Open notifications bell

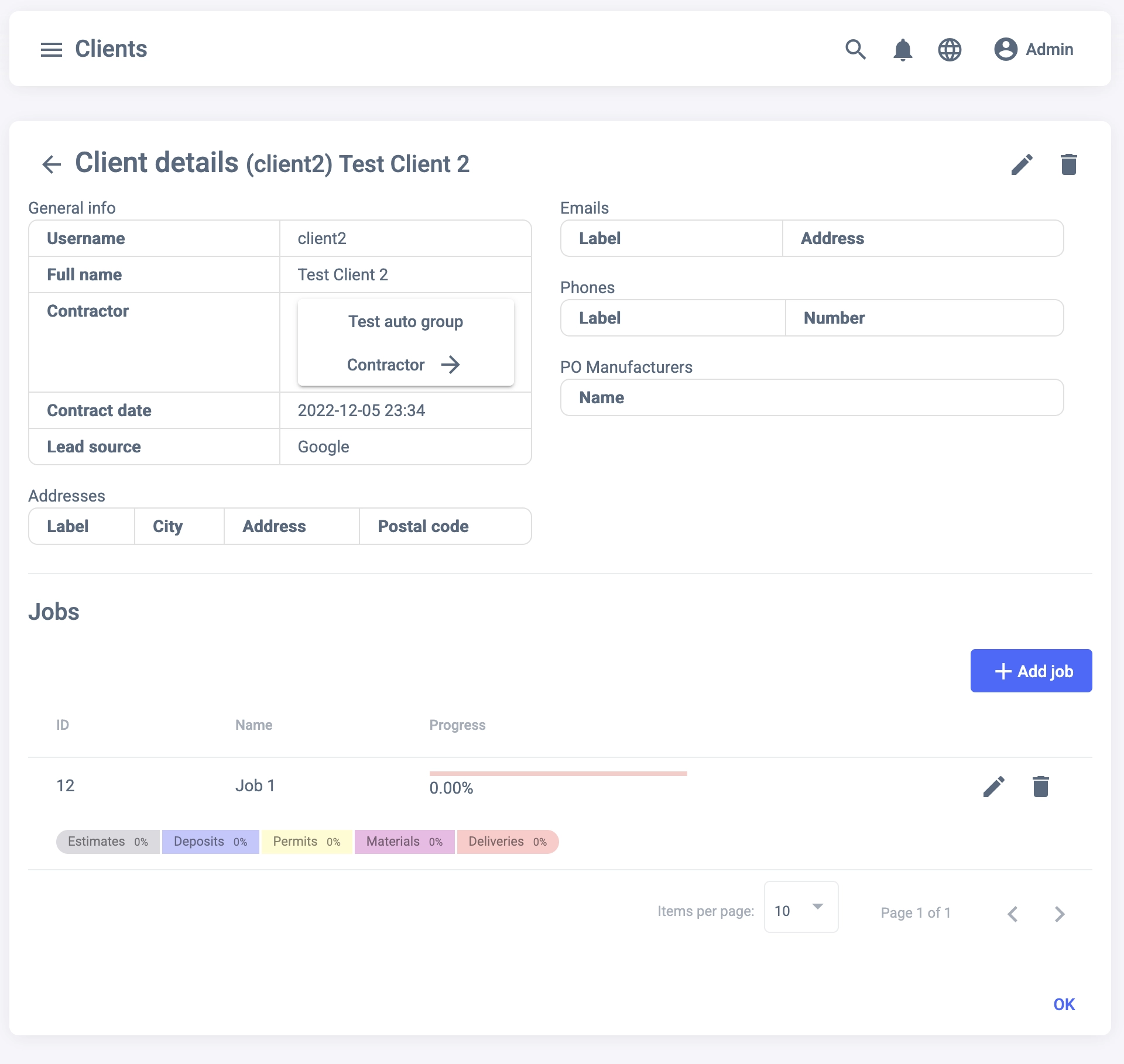coord(902,50)
